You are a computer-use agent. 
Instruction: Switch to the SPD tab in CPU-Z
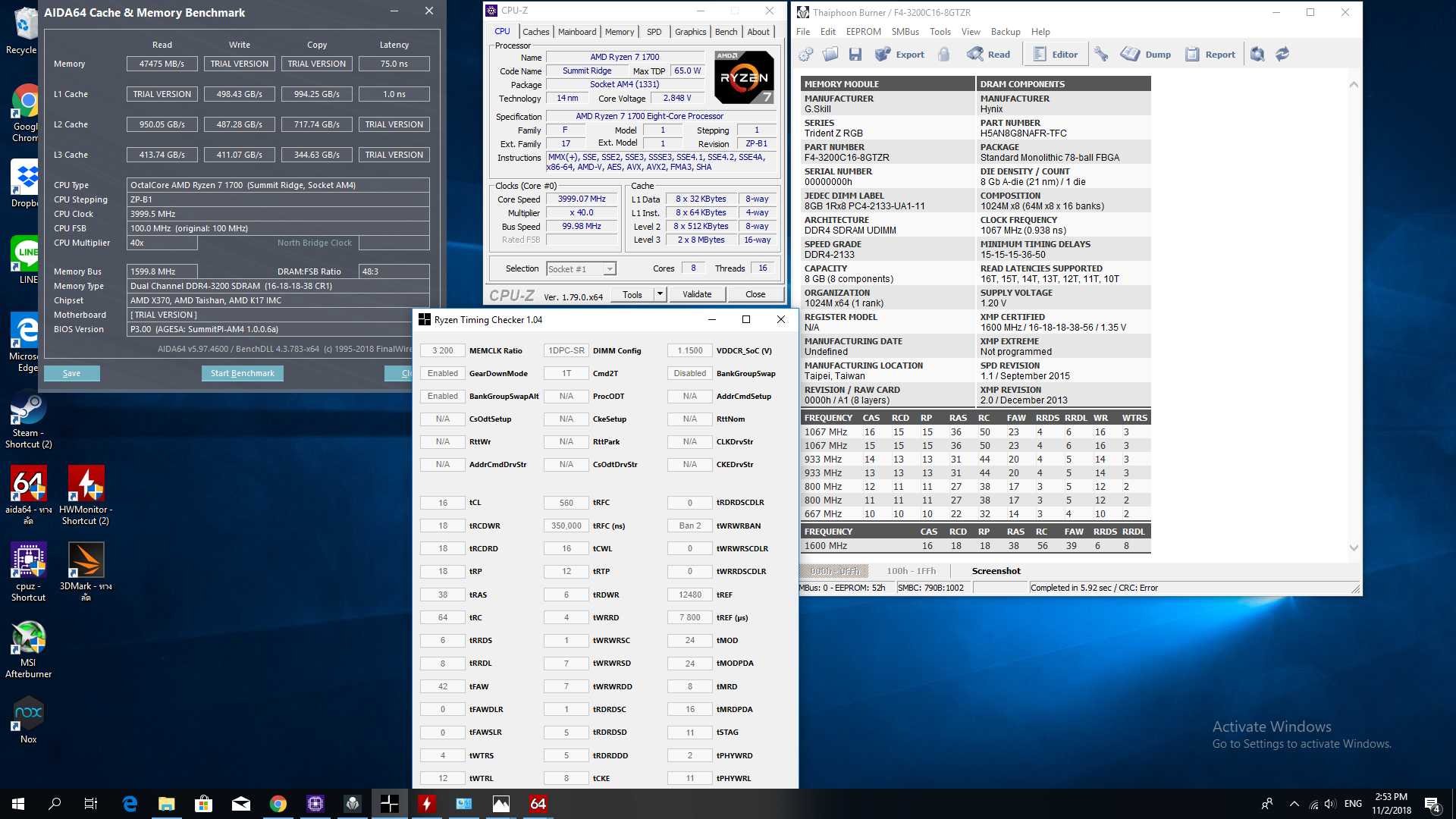pos(654,32)
